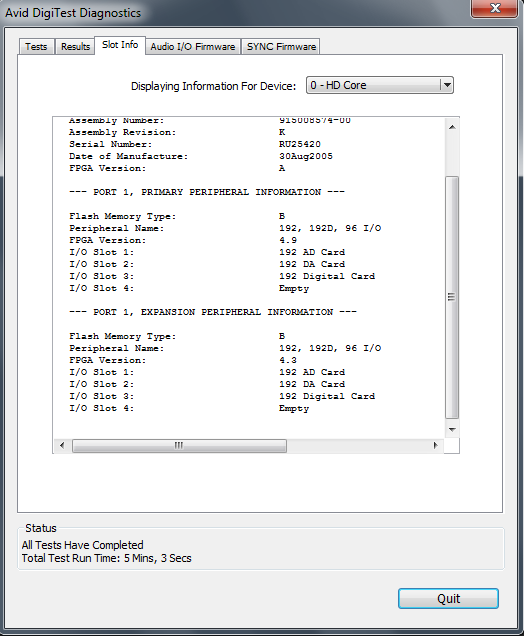Click the manufacture date 30Aug2005
This screenshot has width=524, height=636.
point(306,156)
